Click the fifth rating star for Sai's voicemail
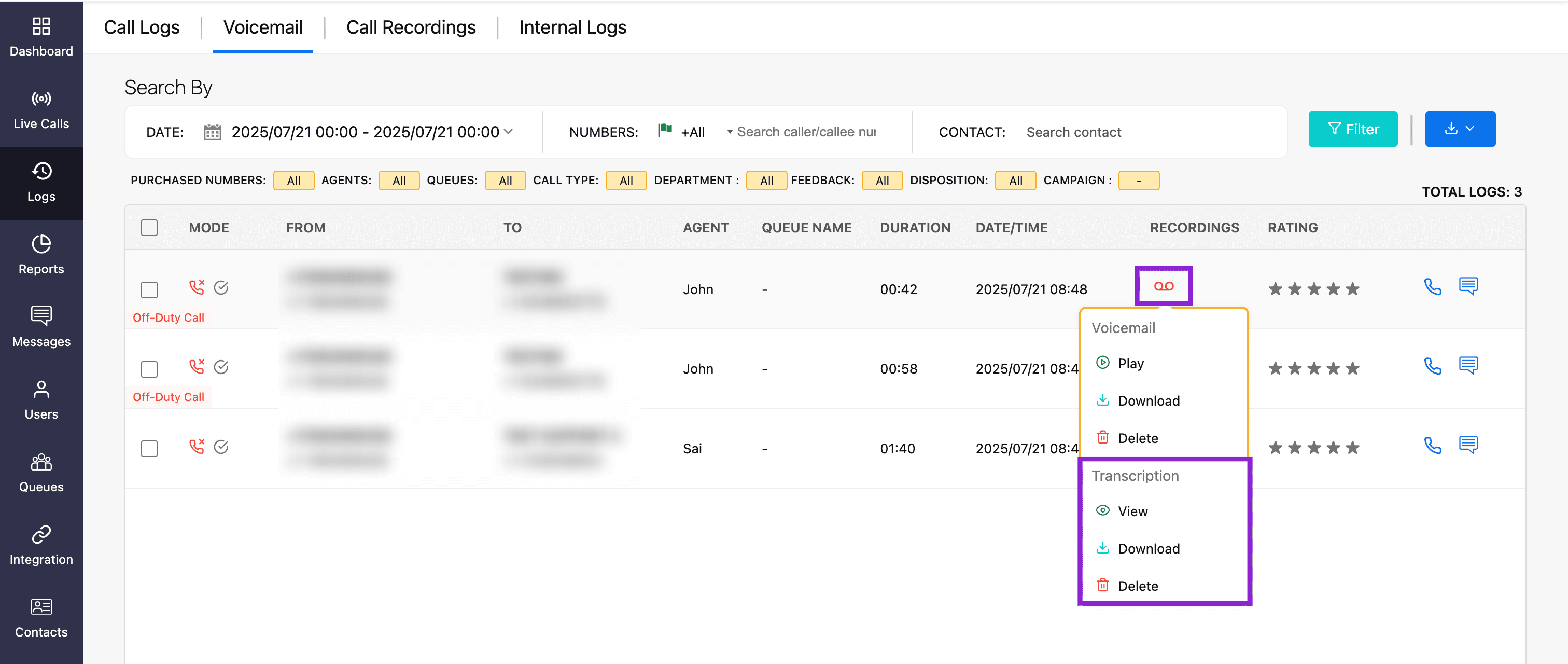This screenshot has height=664, width=1568. coord(1352,448)
